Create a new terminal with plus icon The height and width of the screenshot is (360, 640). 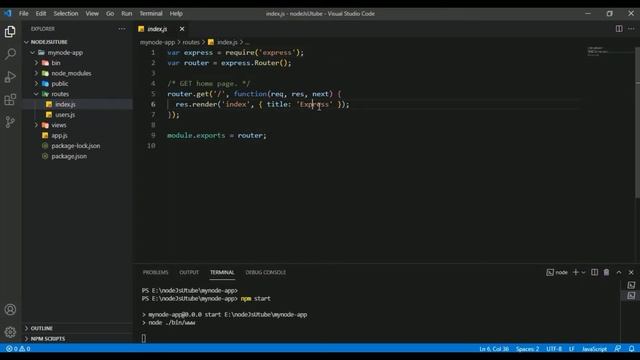tap(576, 272)
